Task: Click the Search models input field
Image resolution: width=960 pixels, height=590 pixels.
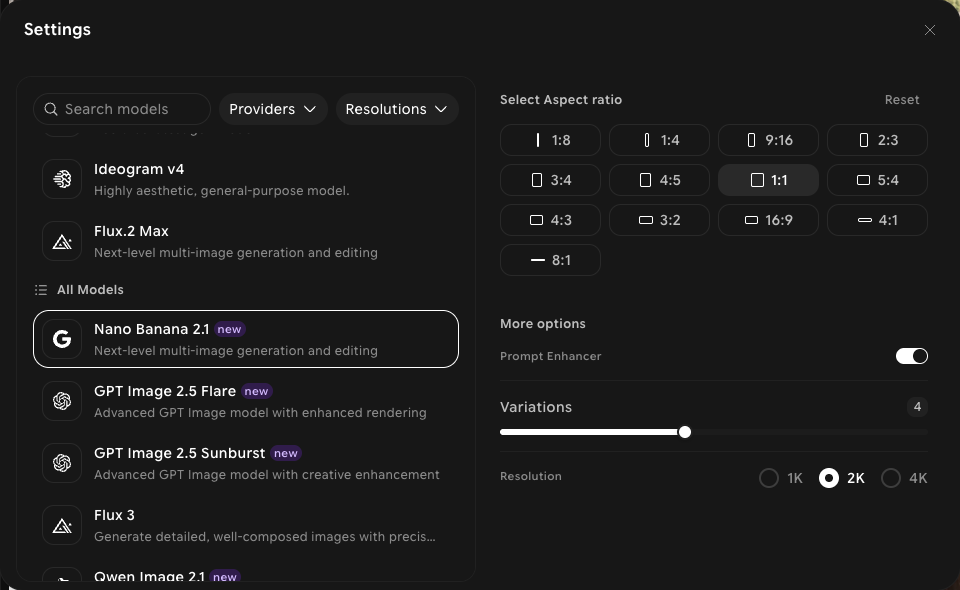Action: coord(122,109)
